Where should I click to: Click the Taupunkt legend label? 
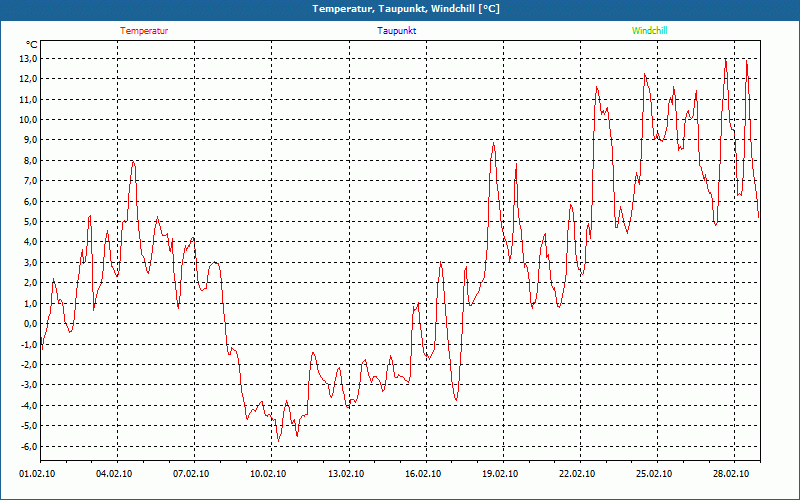[x=397, y=31]
